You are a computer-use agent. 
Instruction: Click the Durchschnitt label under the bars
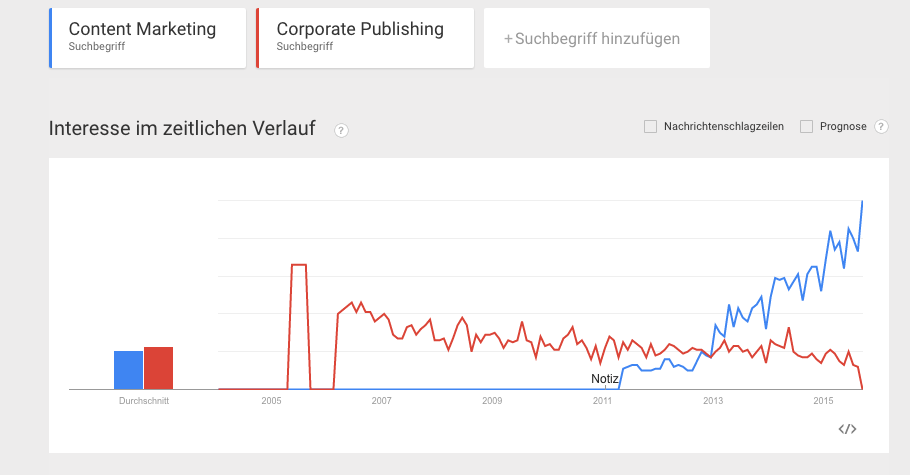(x=144, y=401)
